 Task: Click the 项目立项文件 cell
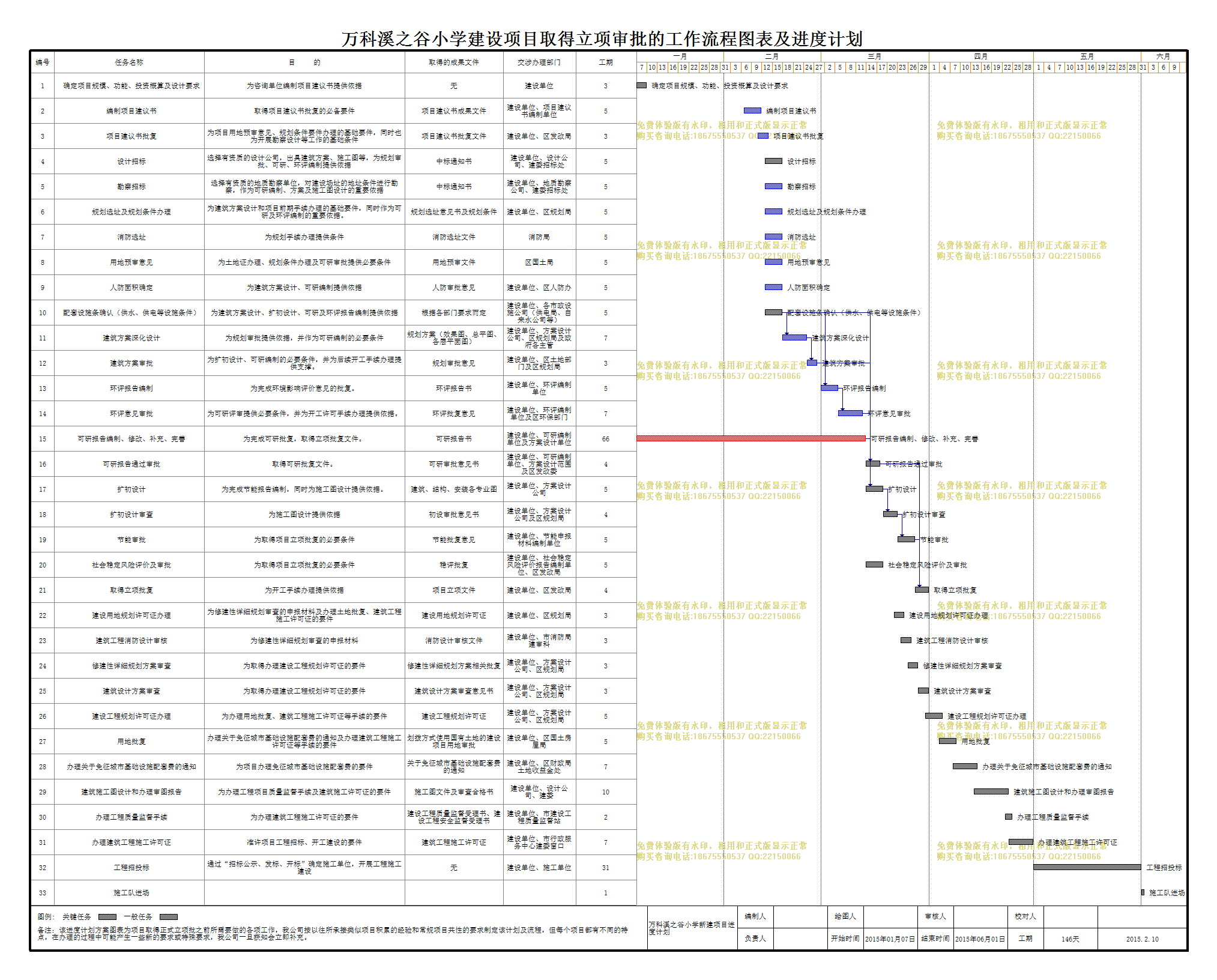click(454, 590)
